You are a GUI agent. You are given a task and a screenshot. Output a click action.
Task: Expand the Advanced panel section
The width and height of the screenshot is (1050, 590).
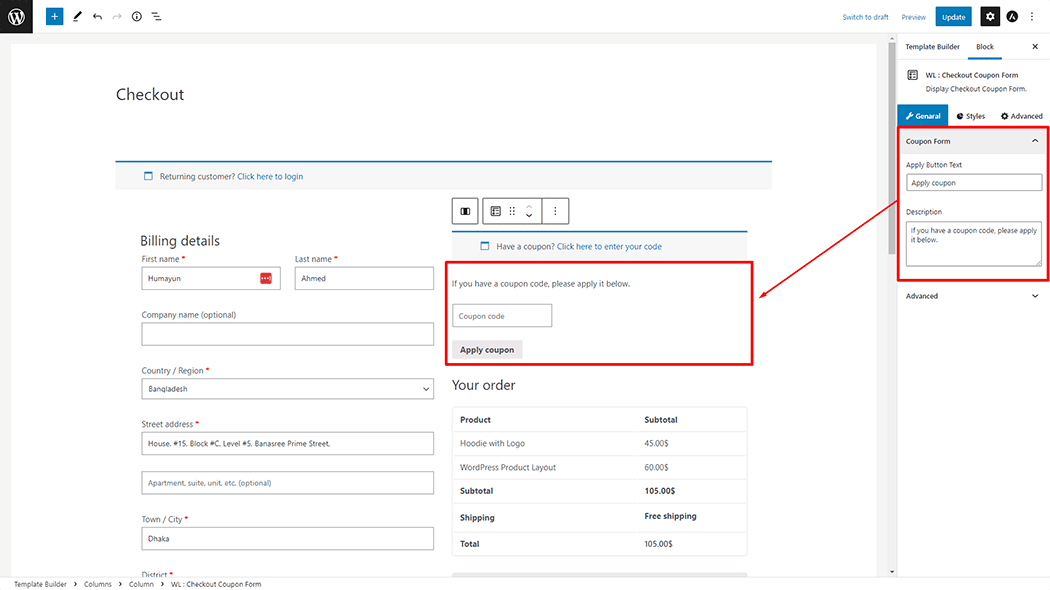(x=1034, y=296)
